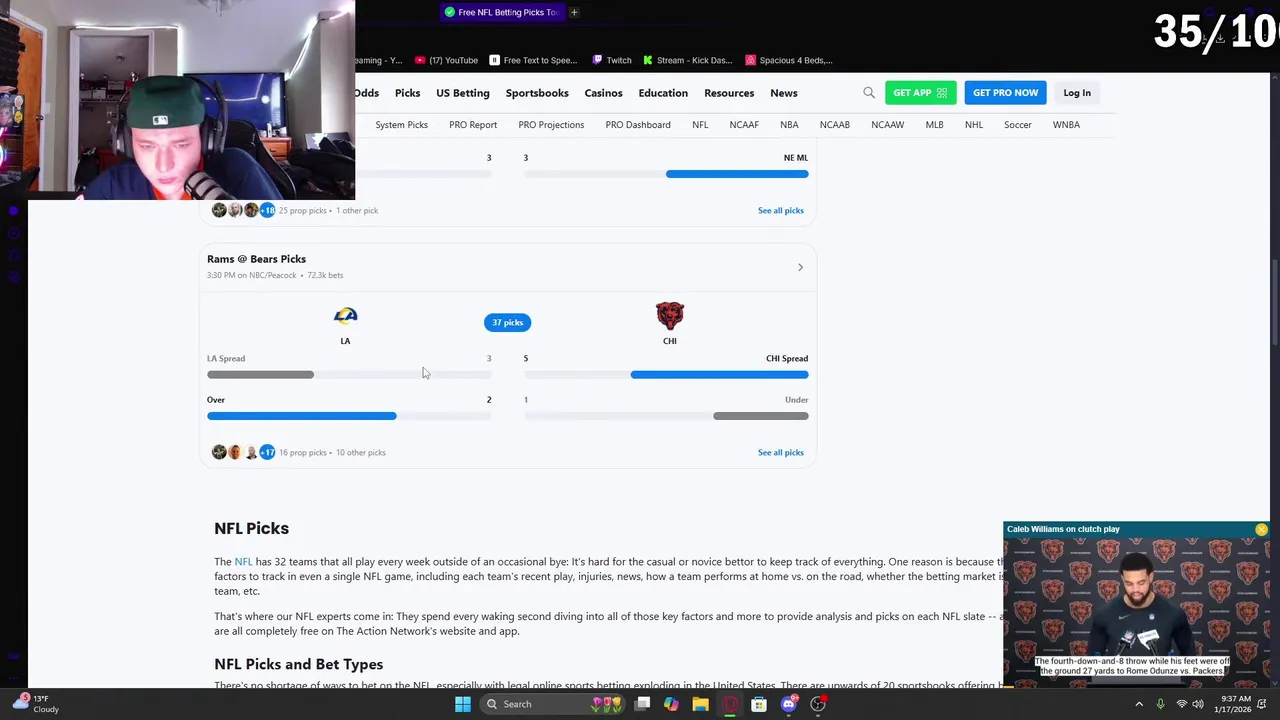Click the search magnifier icon in site header

tap(869, 93)
